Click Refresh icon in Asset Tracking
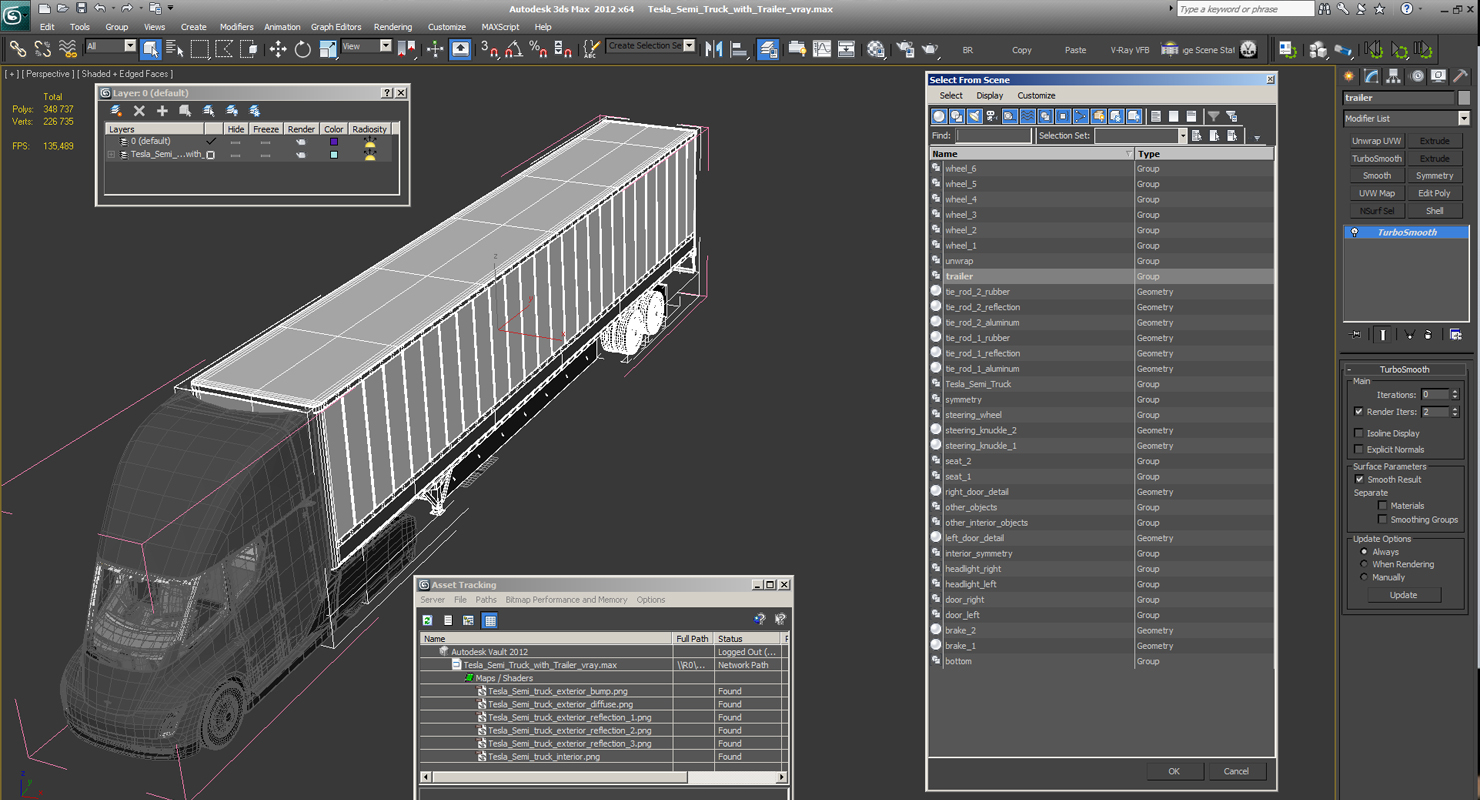Image resolution: width=1480 pixels, height=800 pixels. [427, 620]
